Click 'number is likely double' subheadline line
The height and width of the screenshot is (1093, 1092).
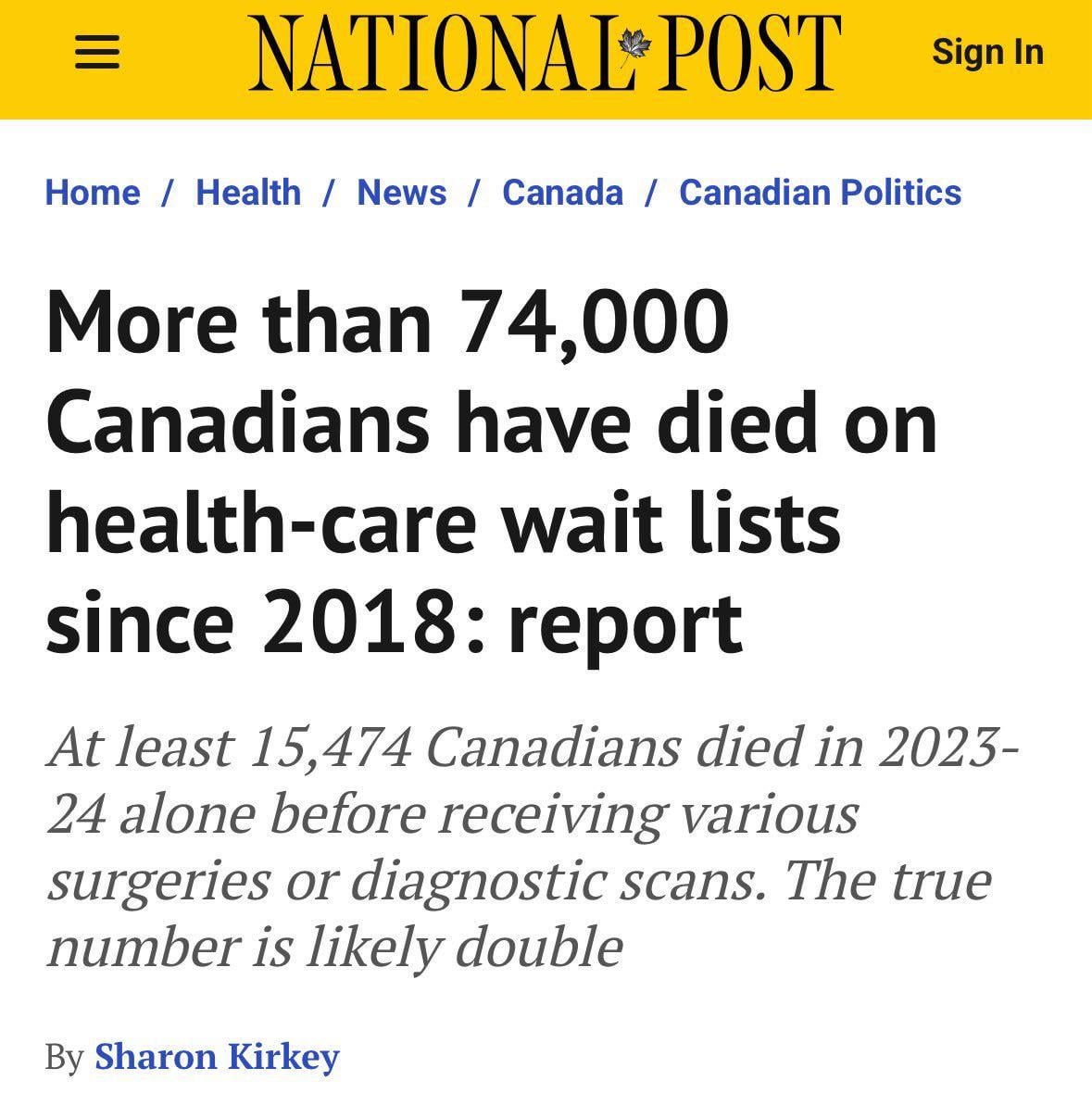coord(335,948)
